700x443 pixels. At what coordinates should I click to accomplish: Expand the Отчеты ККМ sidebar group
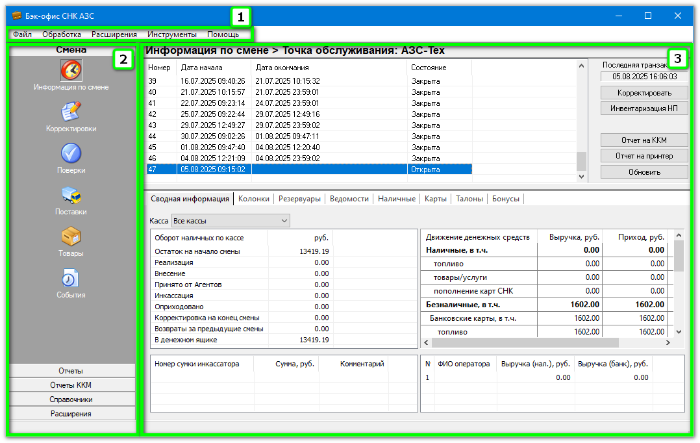pos(71,385)
